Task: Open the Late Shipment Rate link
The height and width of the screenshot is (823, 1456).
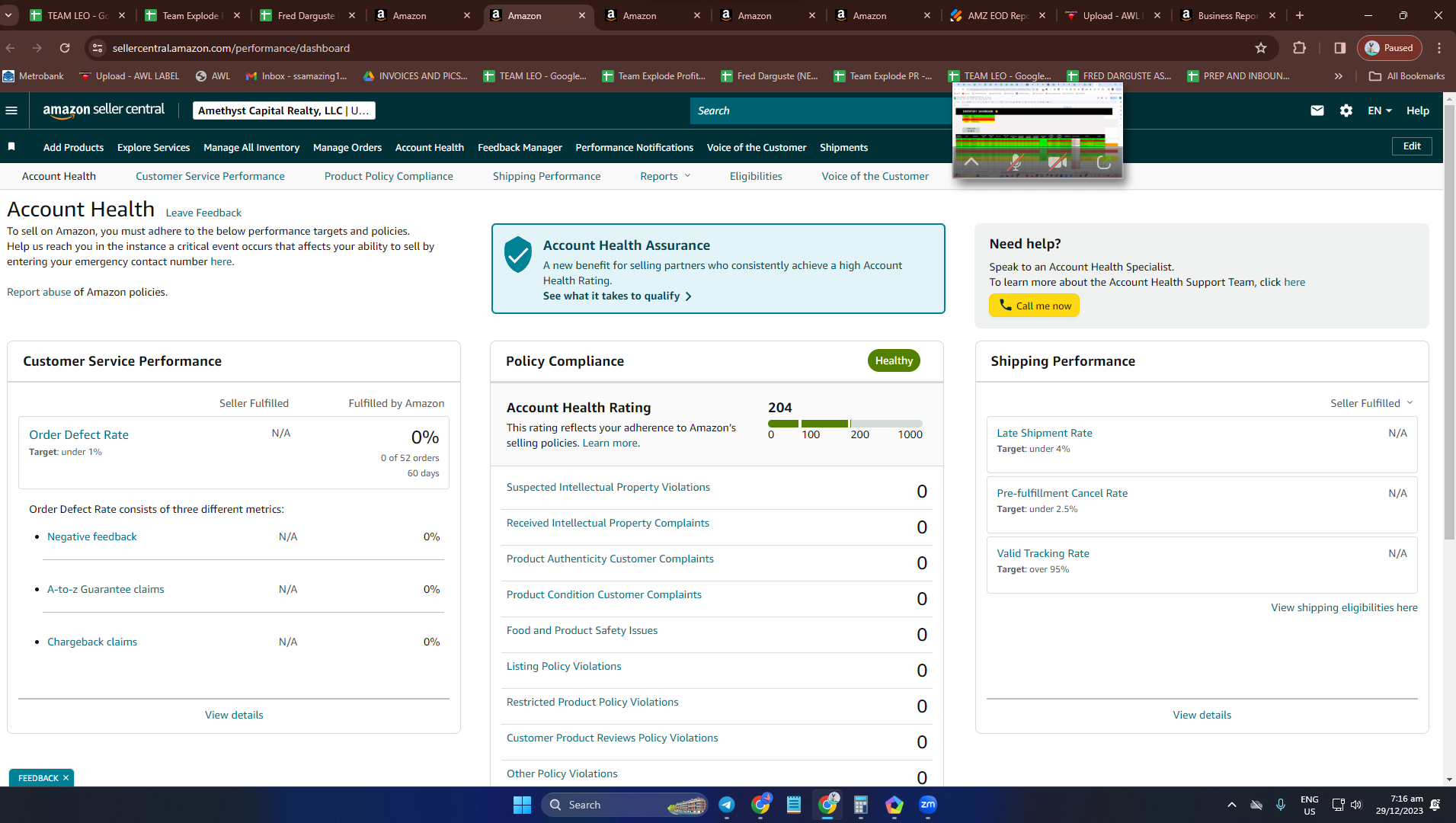Action: [x=1045, y=433]
